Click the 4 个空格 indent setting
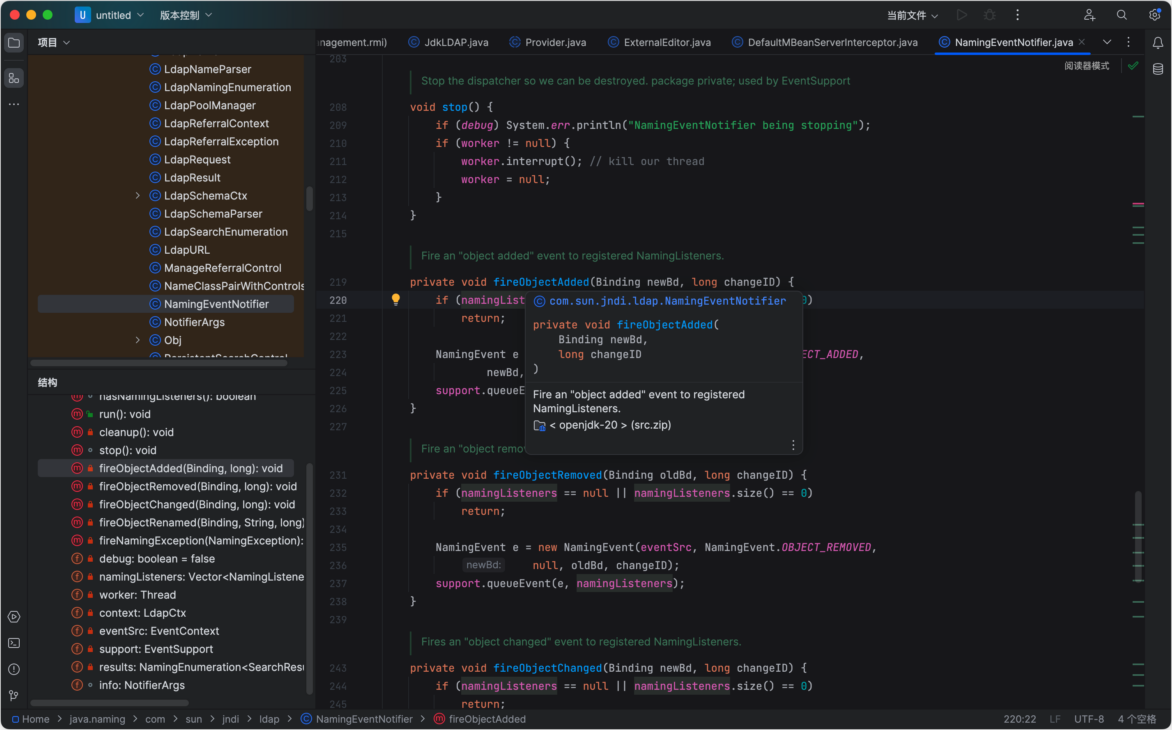The image size is (1172, 730). [1137, 719]
